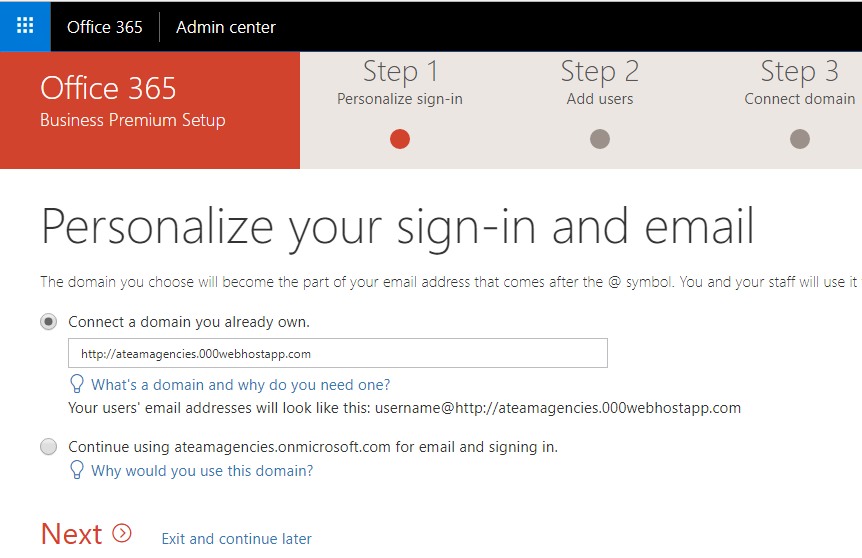Select 'Continue using ateamagencies.onmicrosoft.com' option
The image size is (862, 558).
[48, 446]
